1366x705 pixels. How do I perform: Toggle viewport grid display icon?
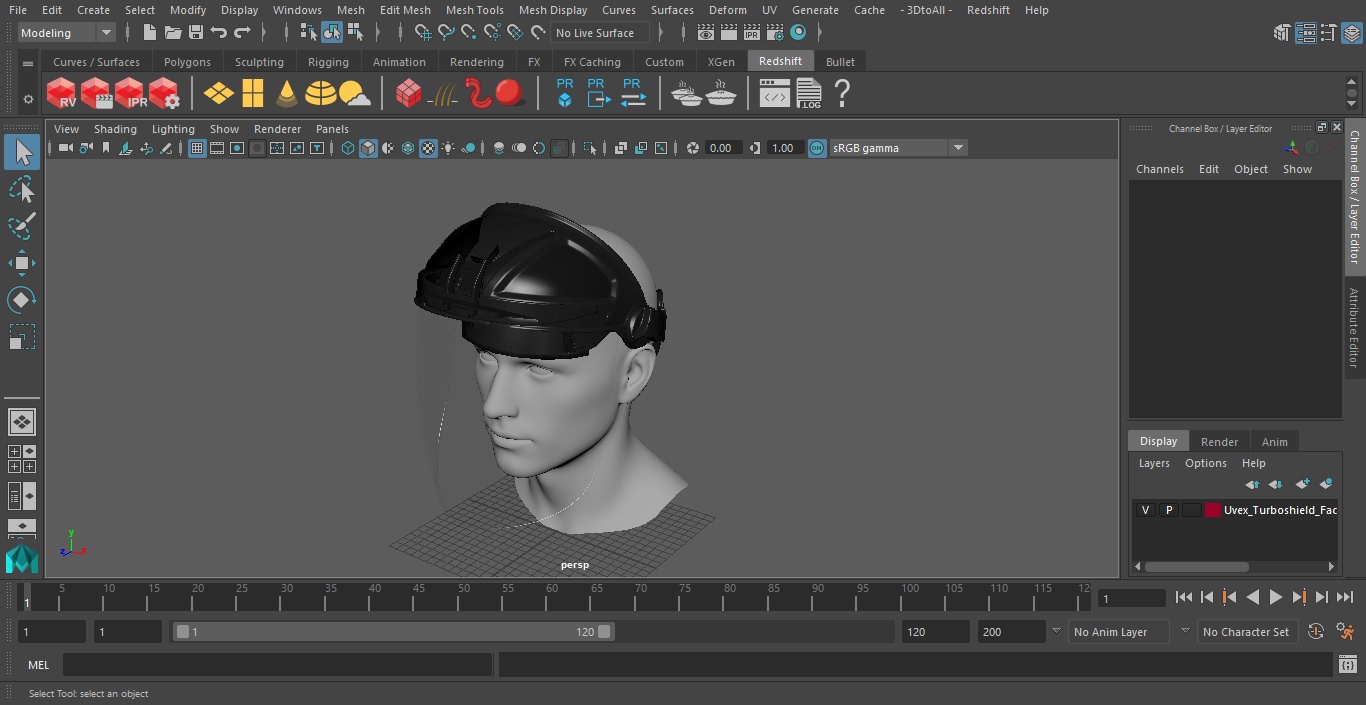coord(197,148)
